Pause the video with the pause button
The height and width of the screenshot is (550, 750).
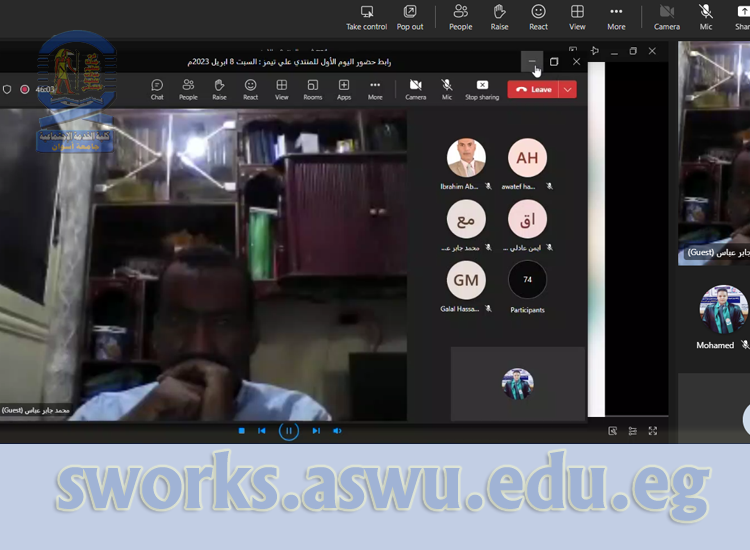[x=288, y=431]
